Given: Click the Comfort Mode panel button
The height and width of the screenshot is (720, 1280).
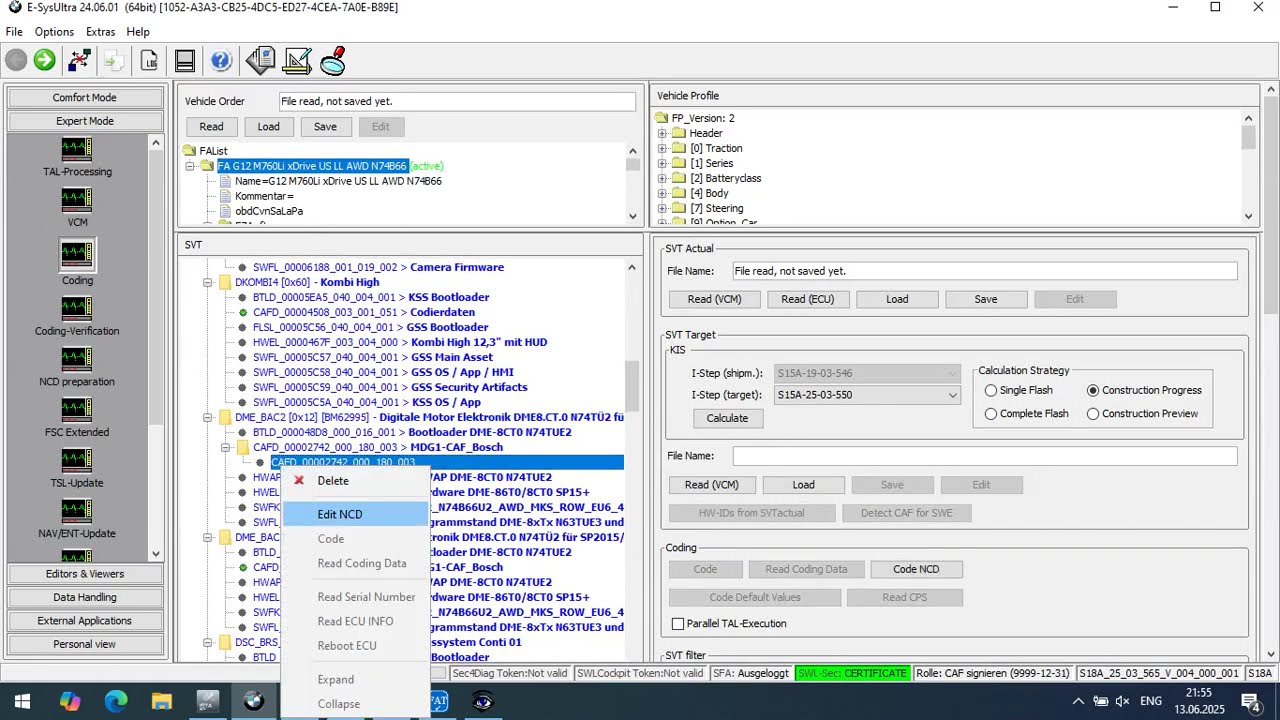Looking at the screenshot, I should (x=85, y=98).
